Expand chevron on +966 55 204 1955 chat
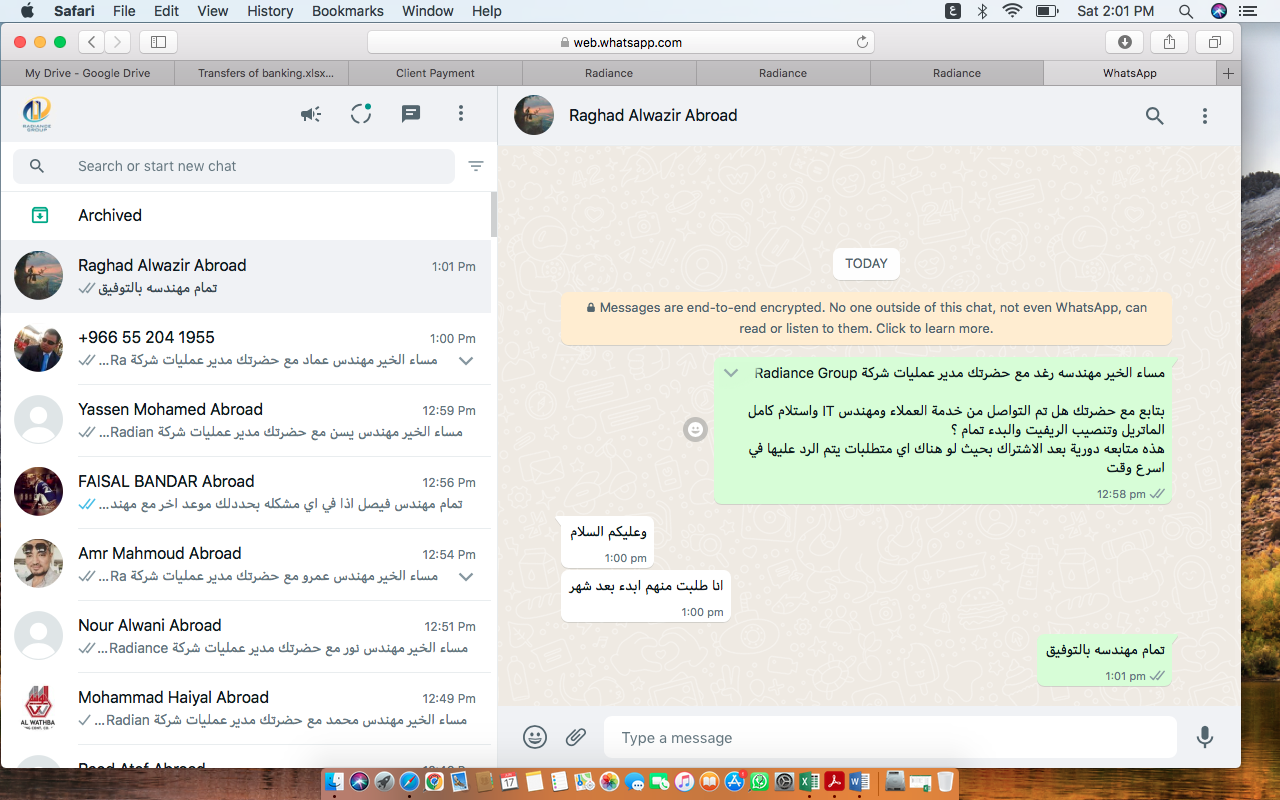Screen dimensions: 1280x800 pos(465,360)
